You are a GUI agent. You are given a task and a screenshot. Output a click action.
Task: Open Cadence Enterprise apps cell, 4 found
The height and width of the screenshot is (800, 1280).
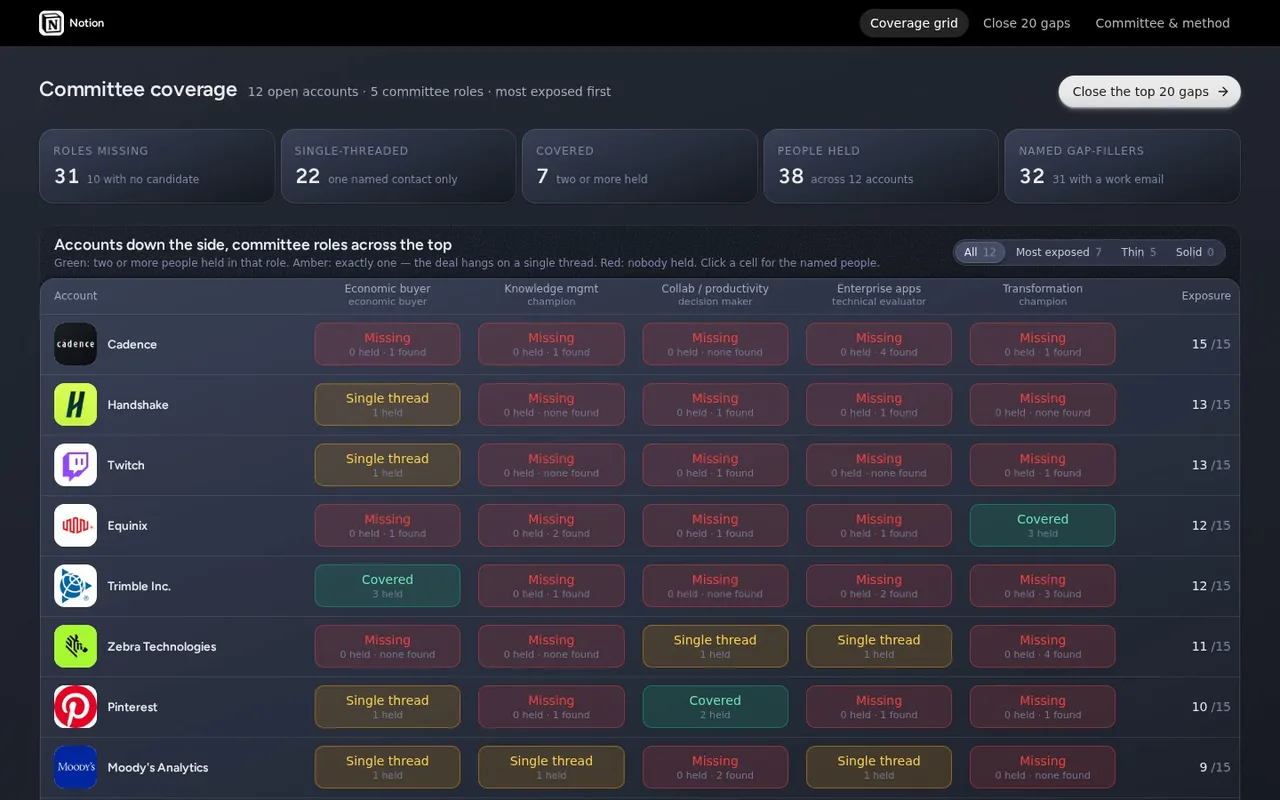pos(879,344)
